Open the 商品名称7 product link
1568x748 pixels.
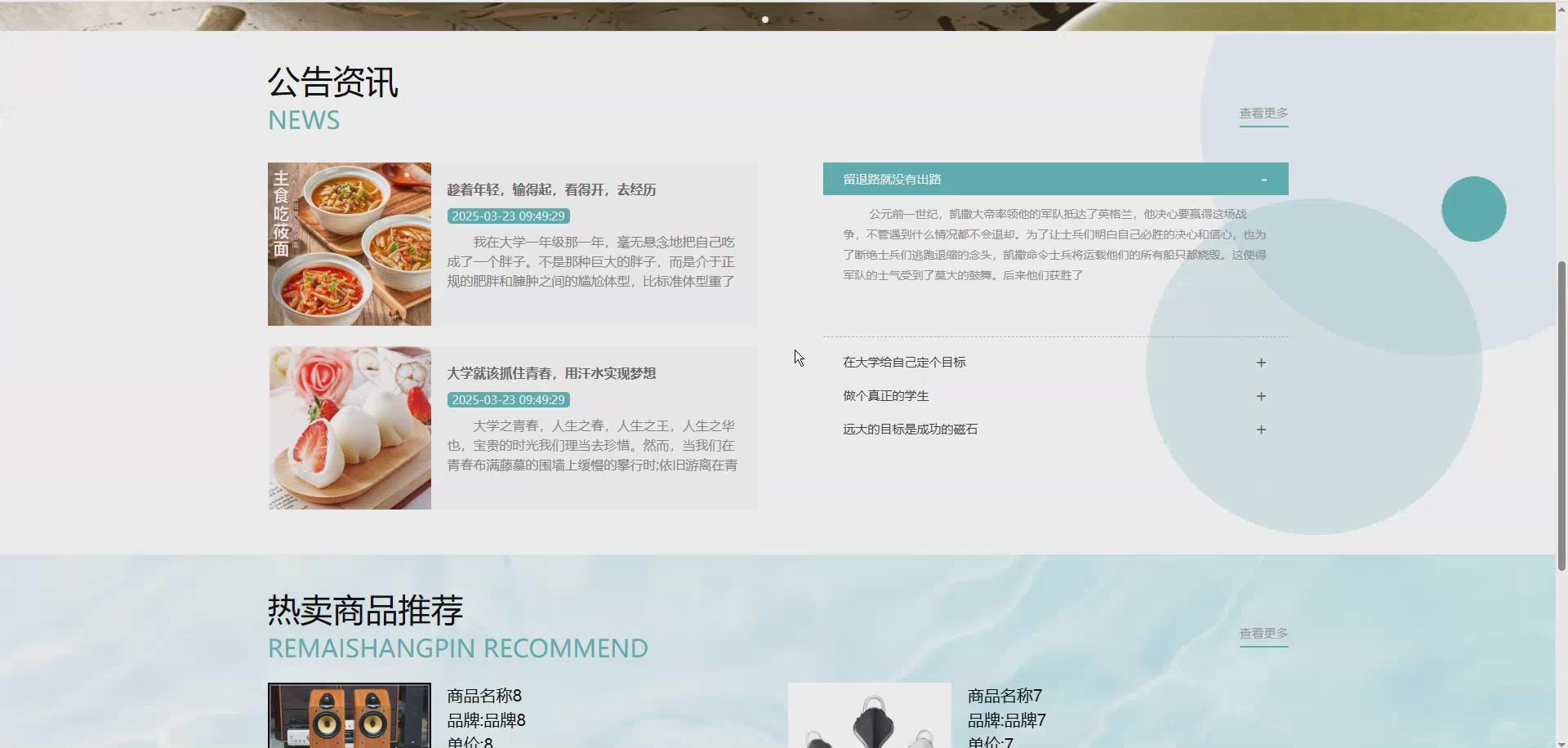1004,696
